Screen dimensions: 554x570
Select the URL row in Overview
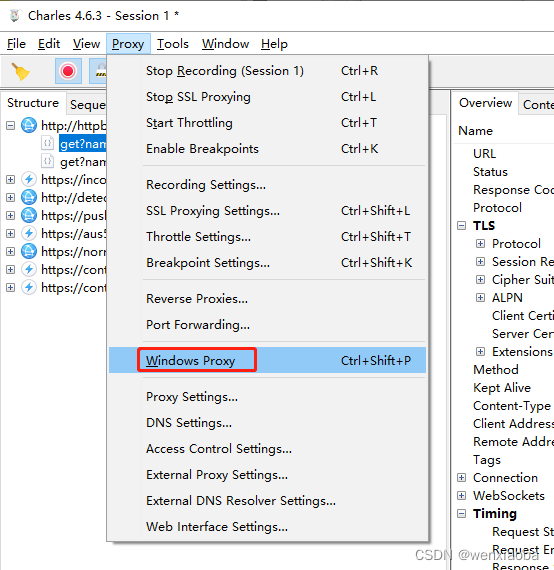pyautogui.click(x=484, y=154)
